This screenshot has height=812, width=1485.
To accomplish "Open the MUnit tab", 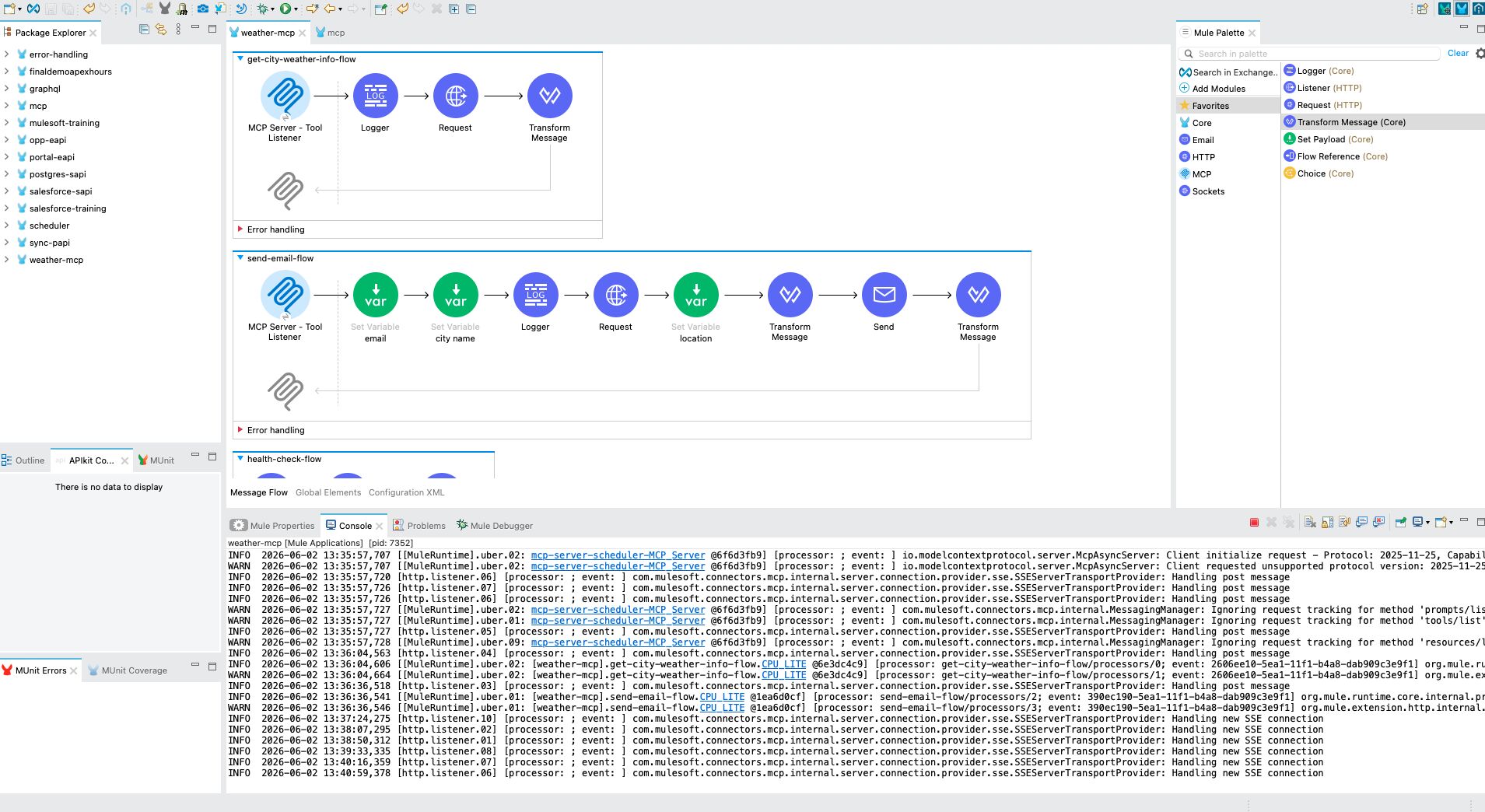I will coord(156,460).
